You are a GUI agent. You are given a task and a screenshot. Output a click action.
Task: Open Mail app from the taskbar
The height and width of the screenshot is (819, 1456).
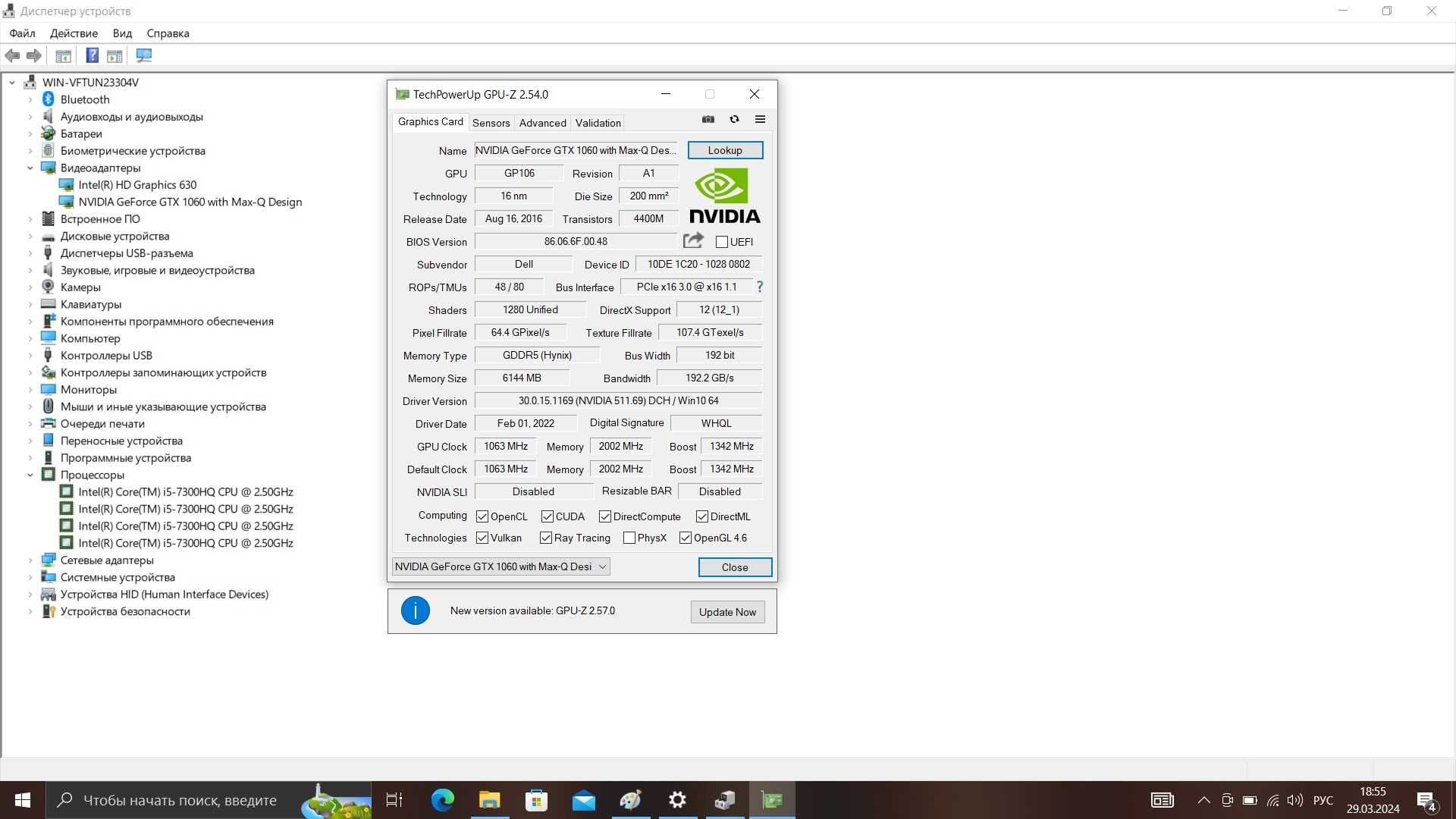(x=584, y=800)
